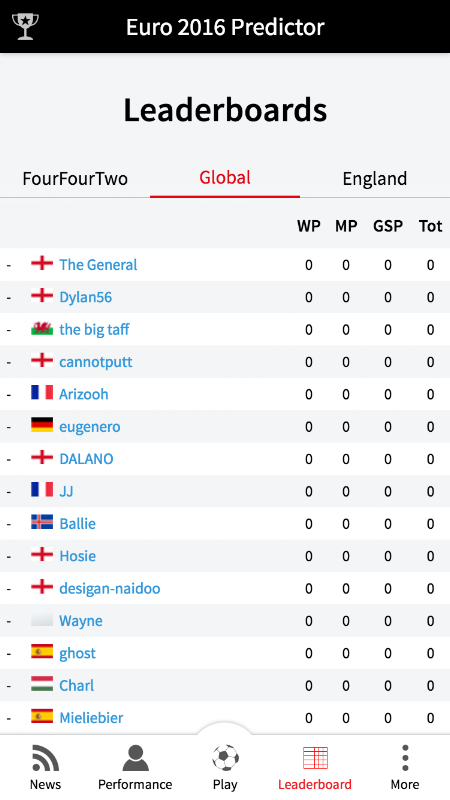Image resolution: width=450 pixels, height=800 pixels.
Task: Click the Tot column header
Action: click(x=430, y=226)
